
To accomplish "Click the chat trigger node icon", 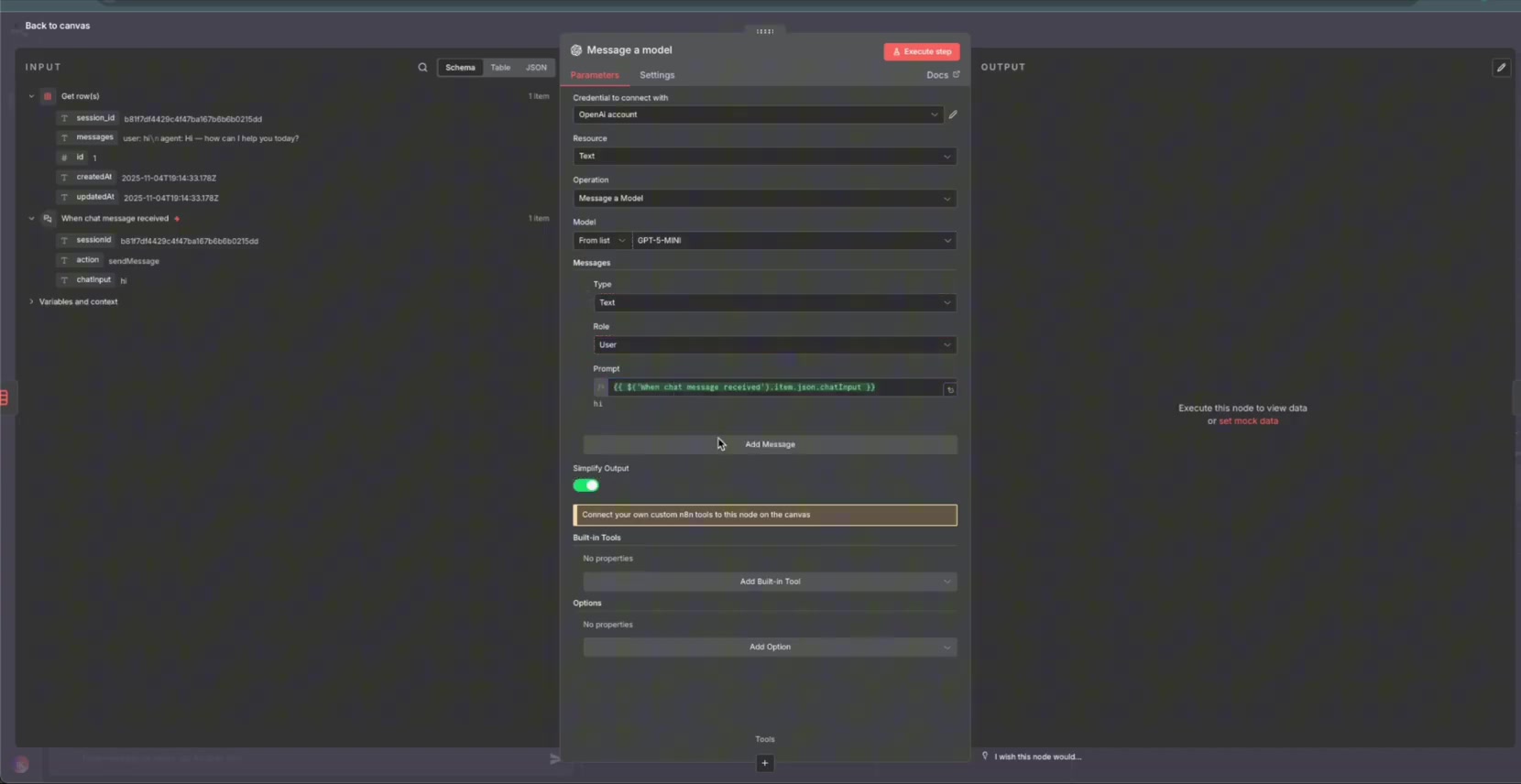I will [48, 219].
